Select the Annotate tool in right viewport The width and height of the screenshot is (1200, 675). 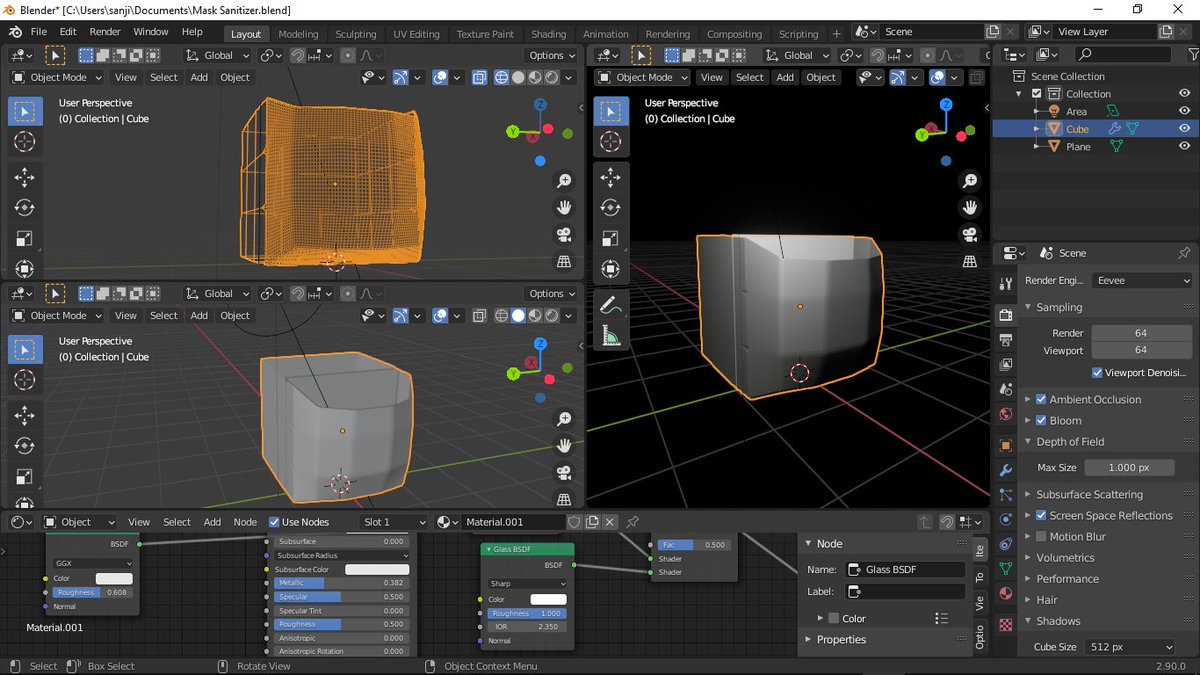(611, 306)
